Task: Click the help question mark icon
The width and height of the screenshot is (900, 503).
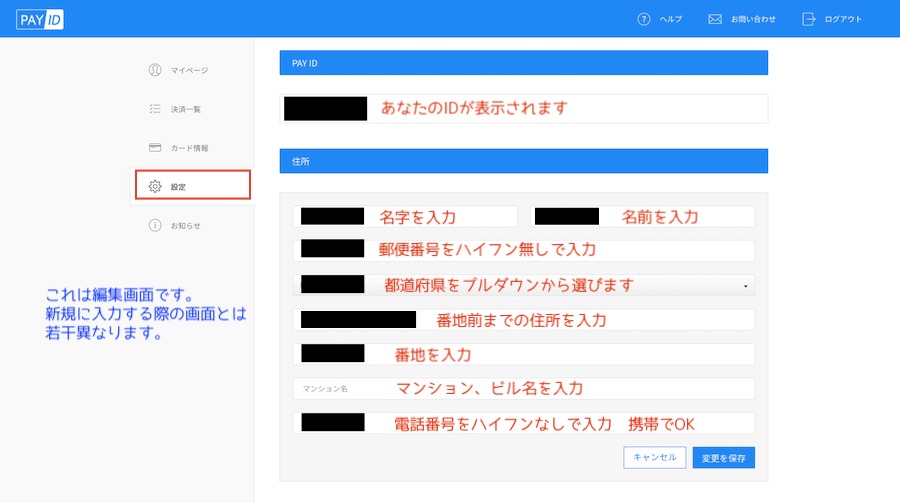Action: click(644, 19)
